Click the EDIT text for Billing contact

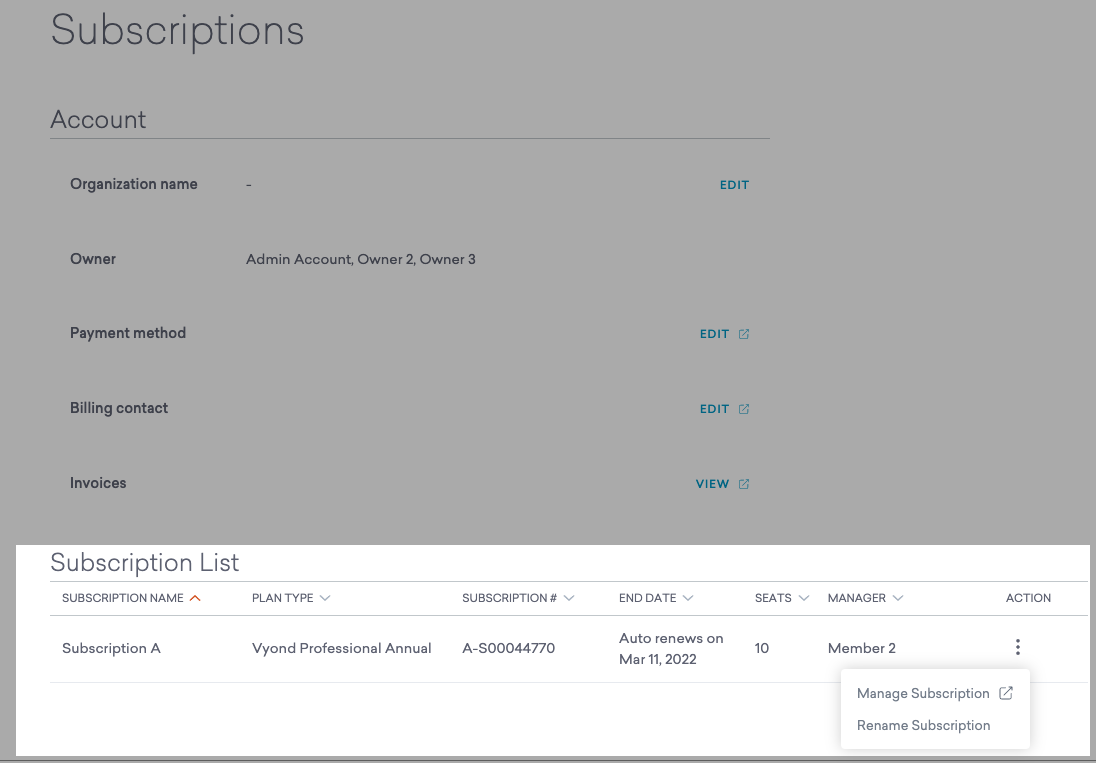coord(714,409)
